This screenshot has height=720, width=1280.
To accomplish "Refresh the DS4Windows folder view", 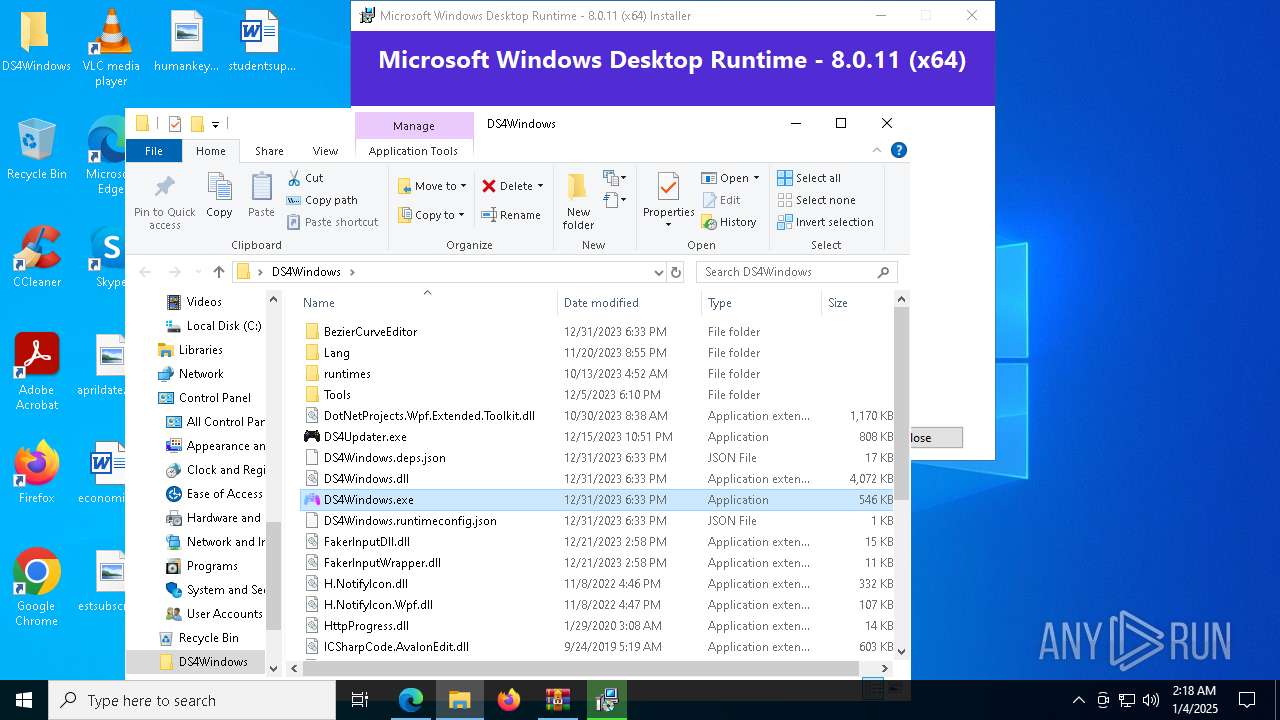I will (x=676, y=272).
